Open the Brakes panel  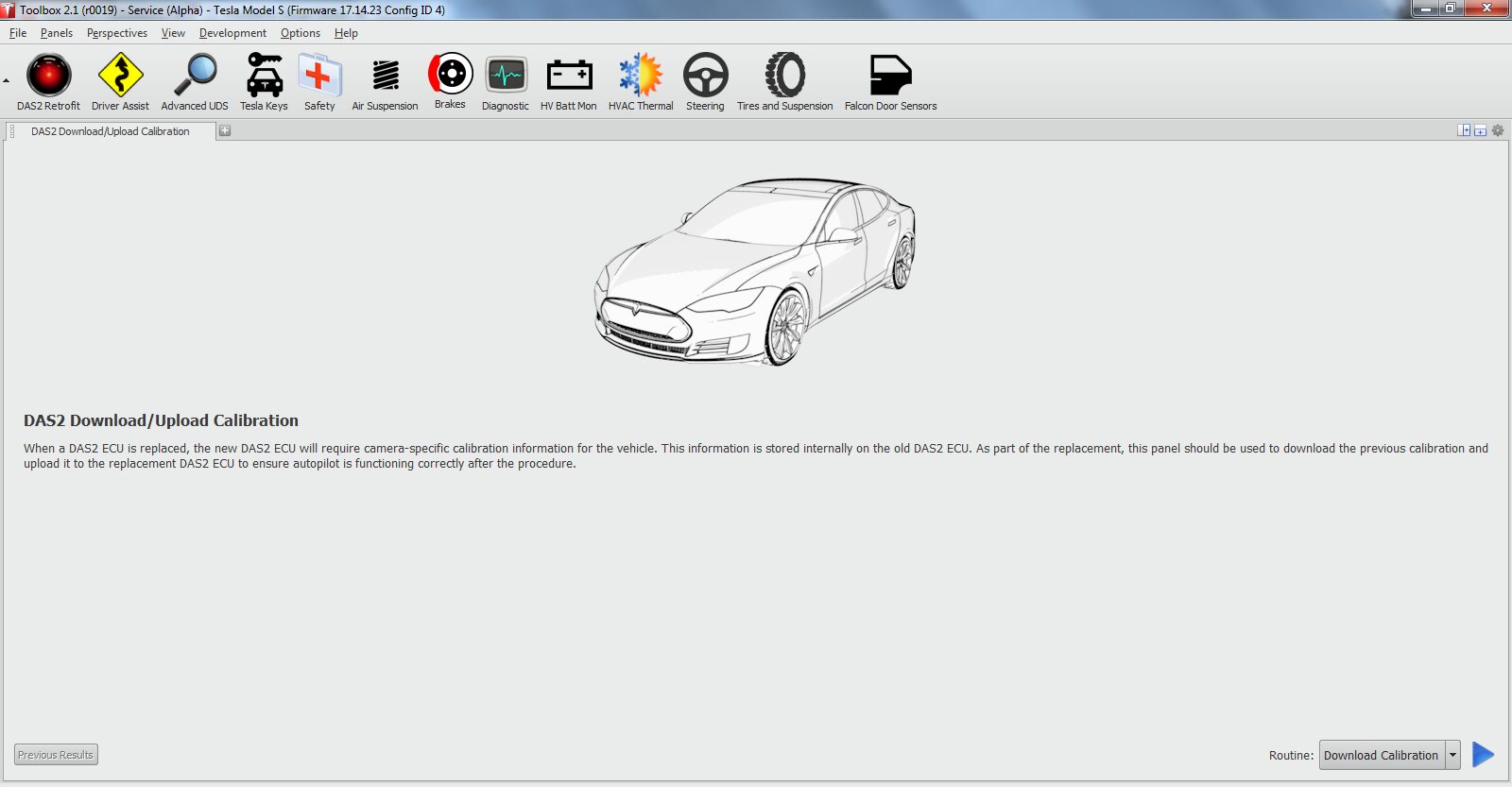coord(450,74)
